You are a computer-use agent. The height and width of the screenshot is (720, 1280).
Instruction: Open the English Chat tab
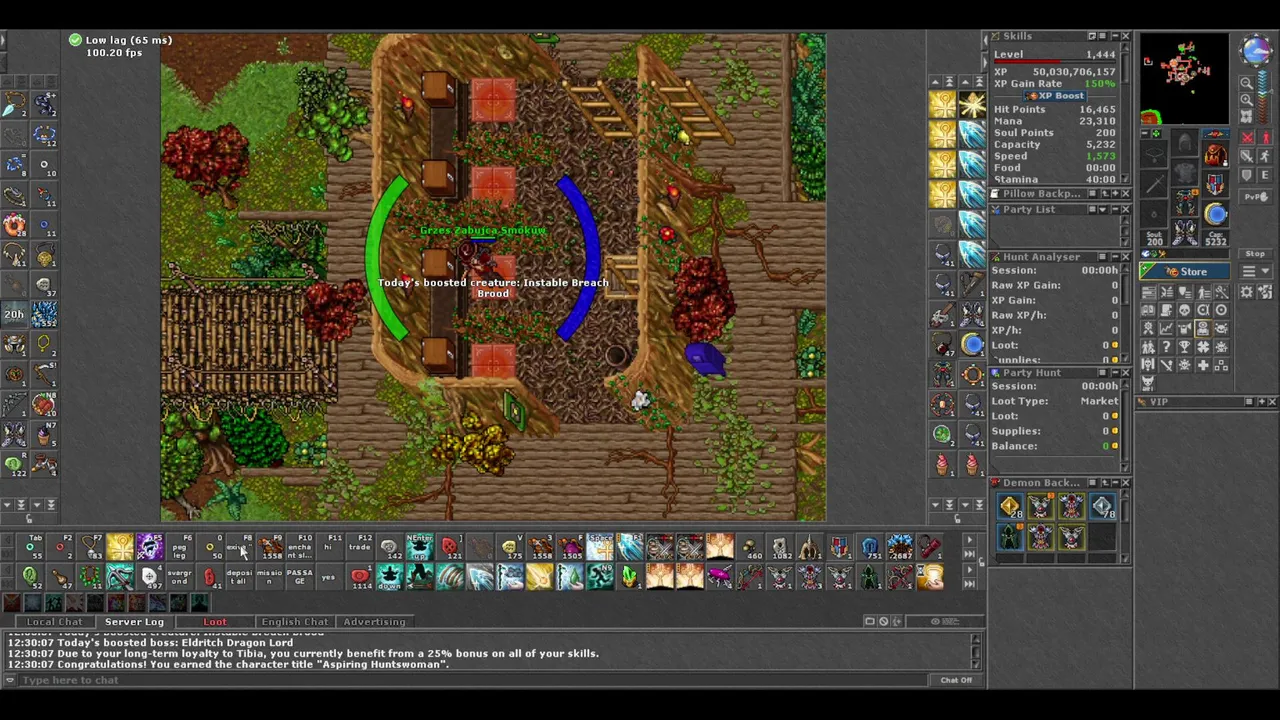(x=294, y=622)
